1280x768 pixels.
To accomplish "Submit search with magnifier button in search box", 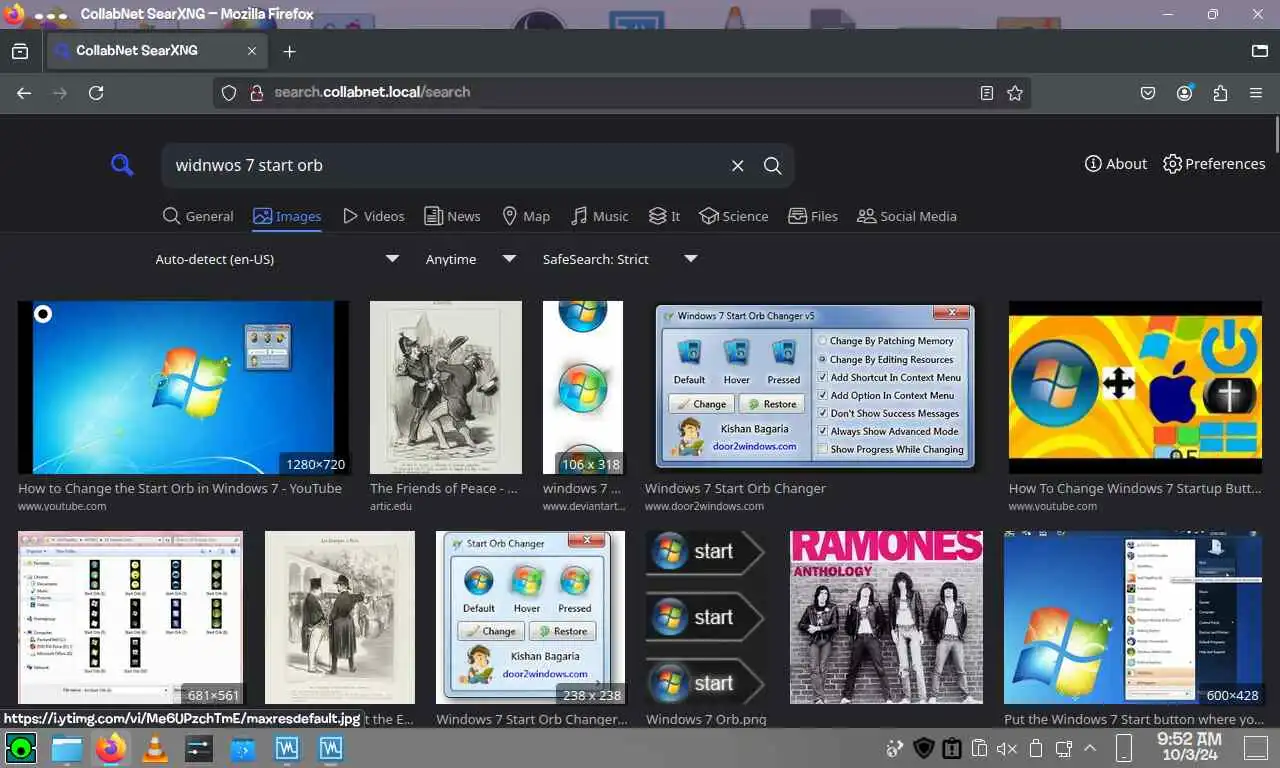I will tap(773, 166).
